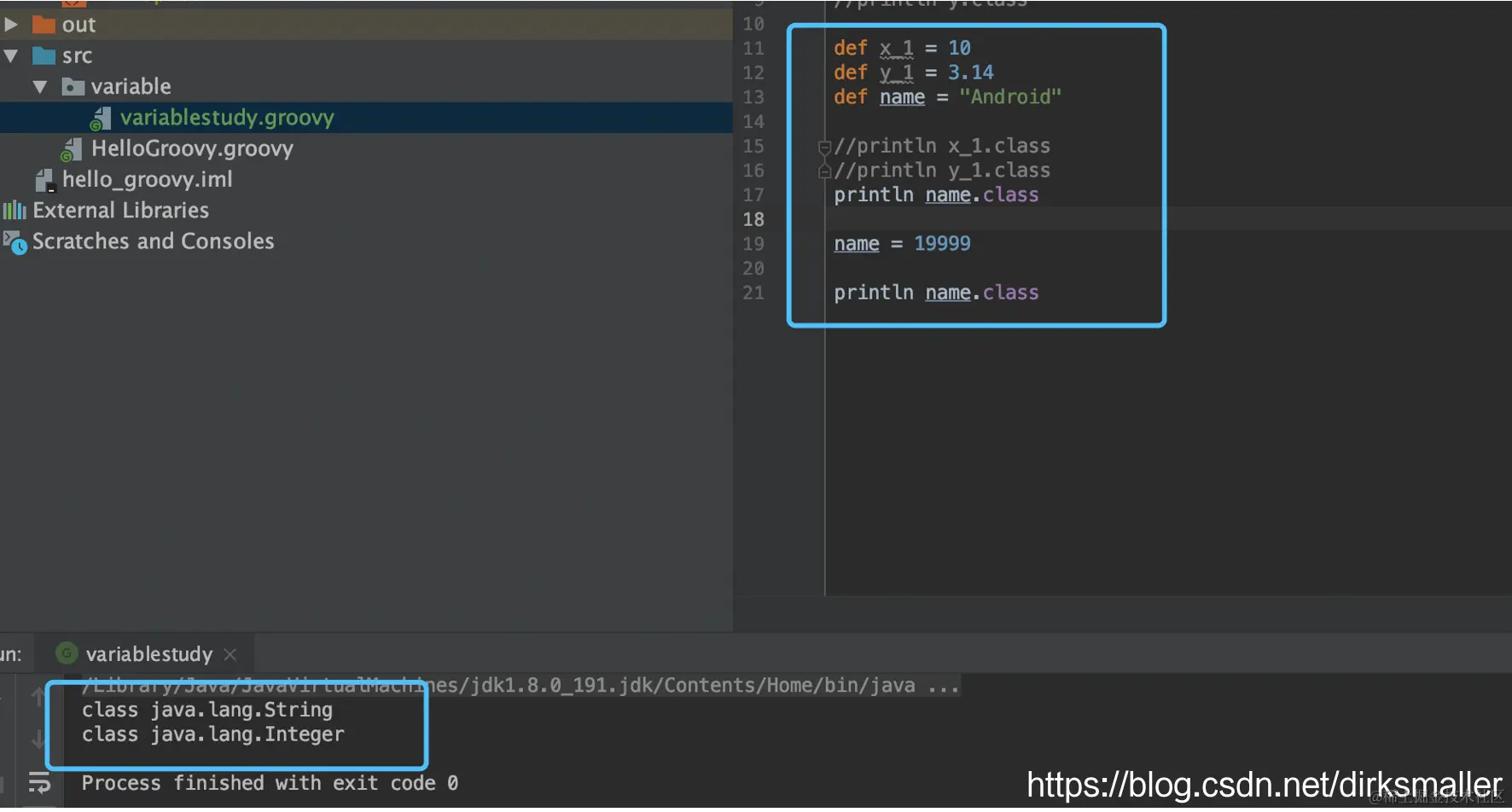The width and height of the screenshot is (1512, 812).
Task: Click the value 3.14 on line 12
Action: tap(971, 72)
